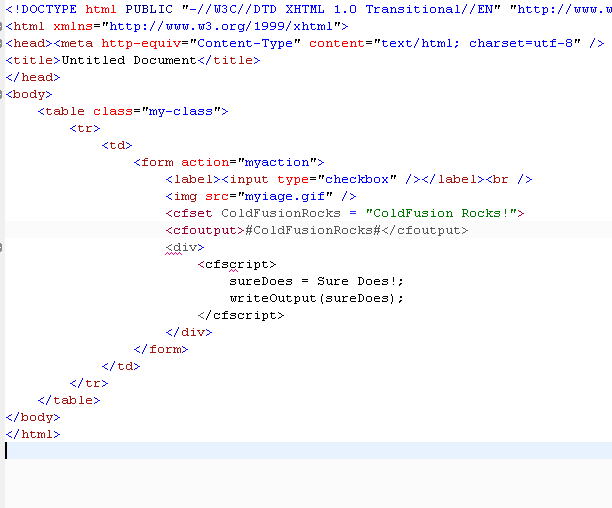Place cursor on the highlighted empty last line
This screenshot has height=508, width=612.
(x=308, y=451)
